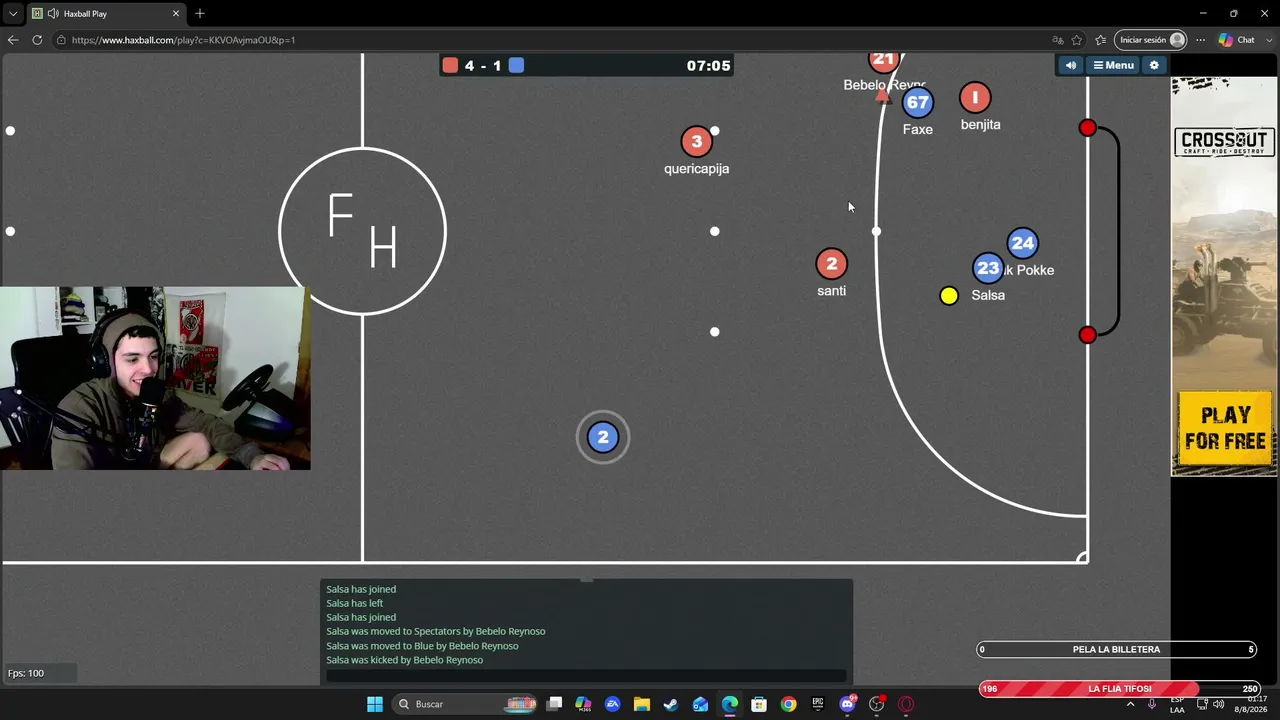Open the Mail app on taskbar
Viewport: 1280px width, 720px height.
(x=700, y=704)
